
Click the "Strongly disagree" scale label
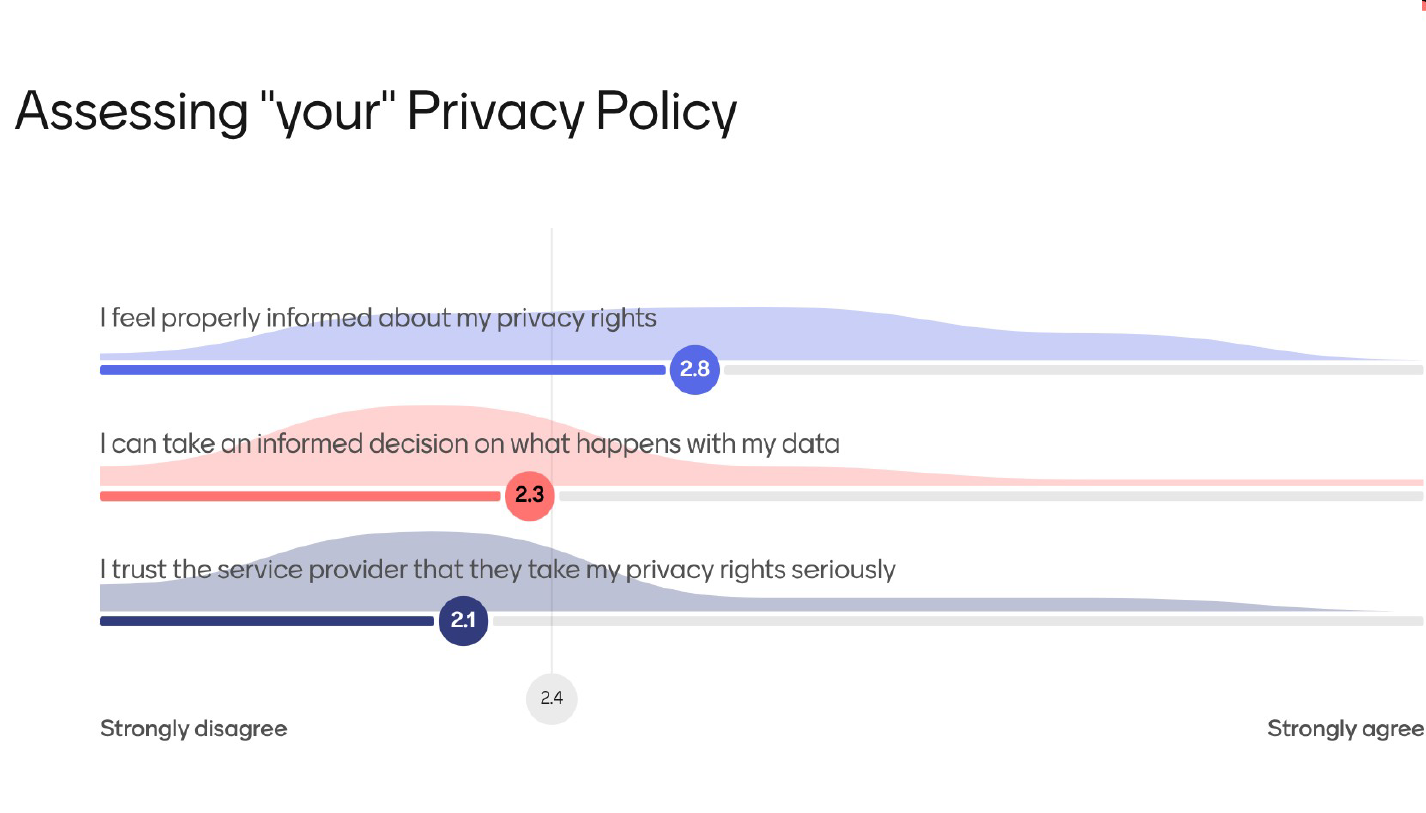(194, 729)
